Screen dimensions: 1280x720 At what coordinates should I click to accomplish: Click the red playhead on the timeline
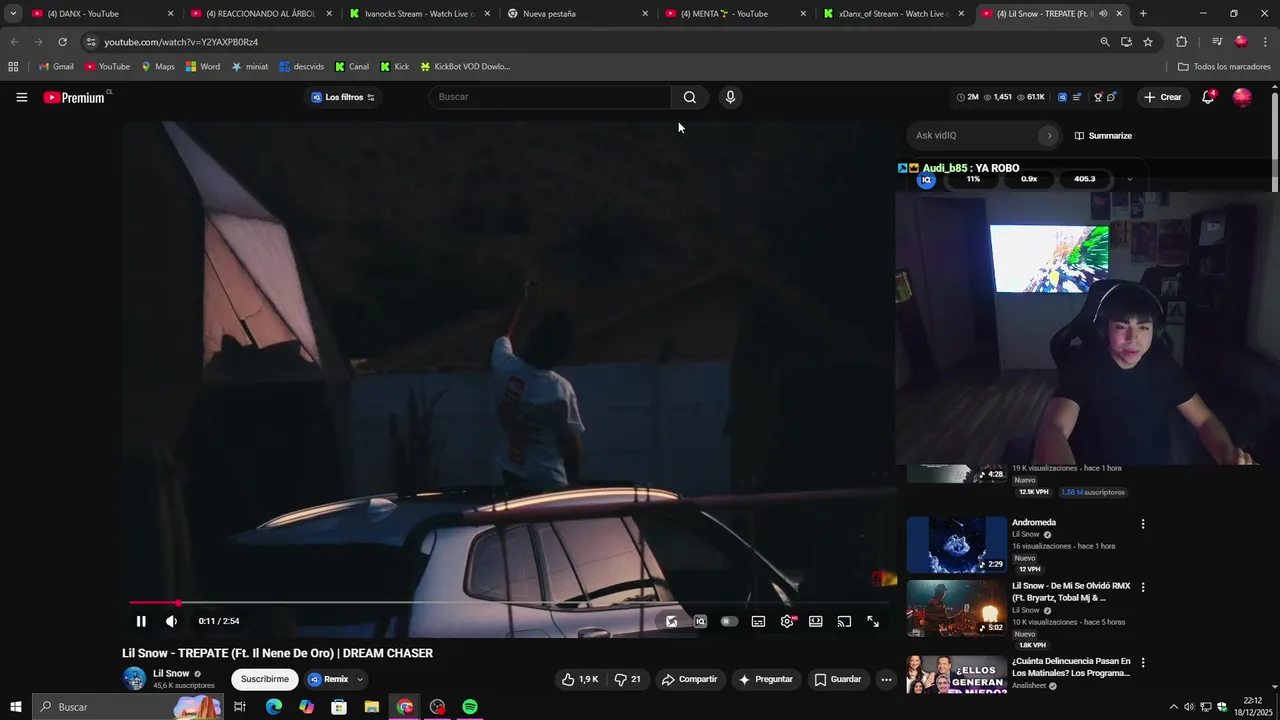(178, 603)
